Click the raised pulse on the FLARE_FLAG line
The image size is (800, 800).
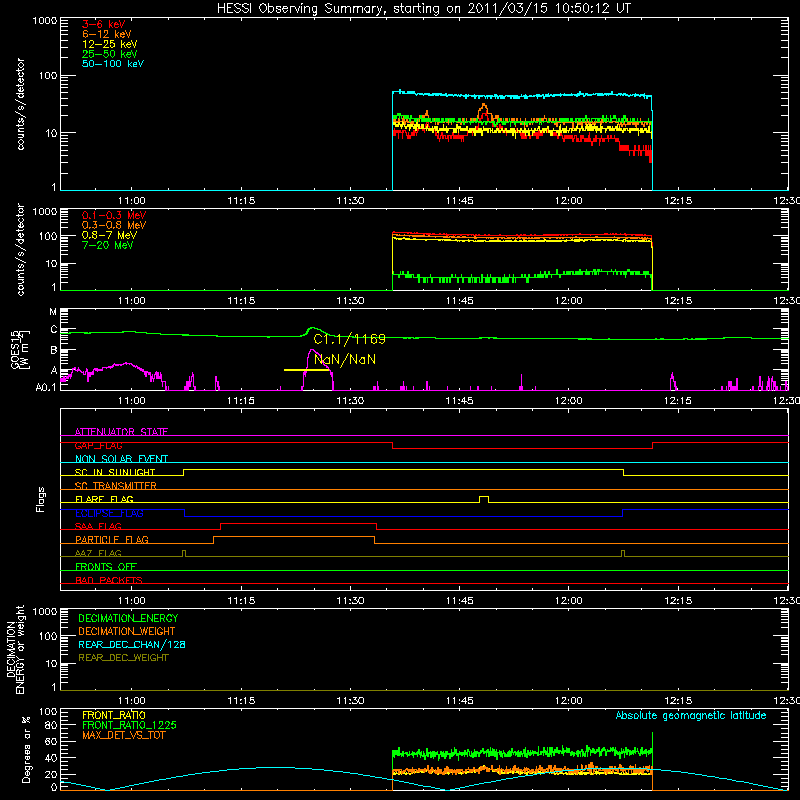(484, 499)
